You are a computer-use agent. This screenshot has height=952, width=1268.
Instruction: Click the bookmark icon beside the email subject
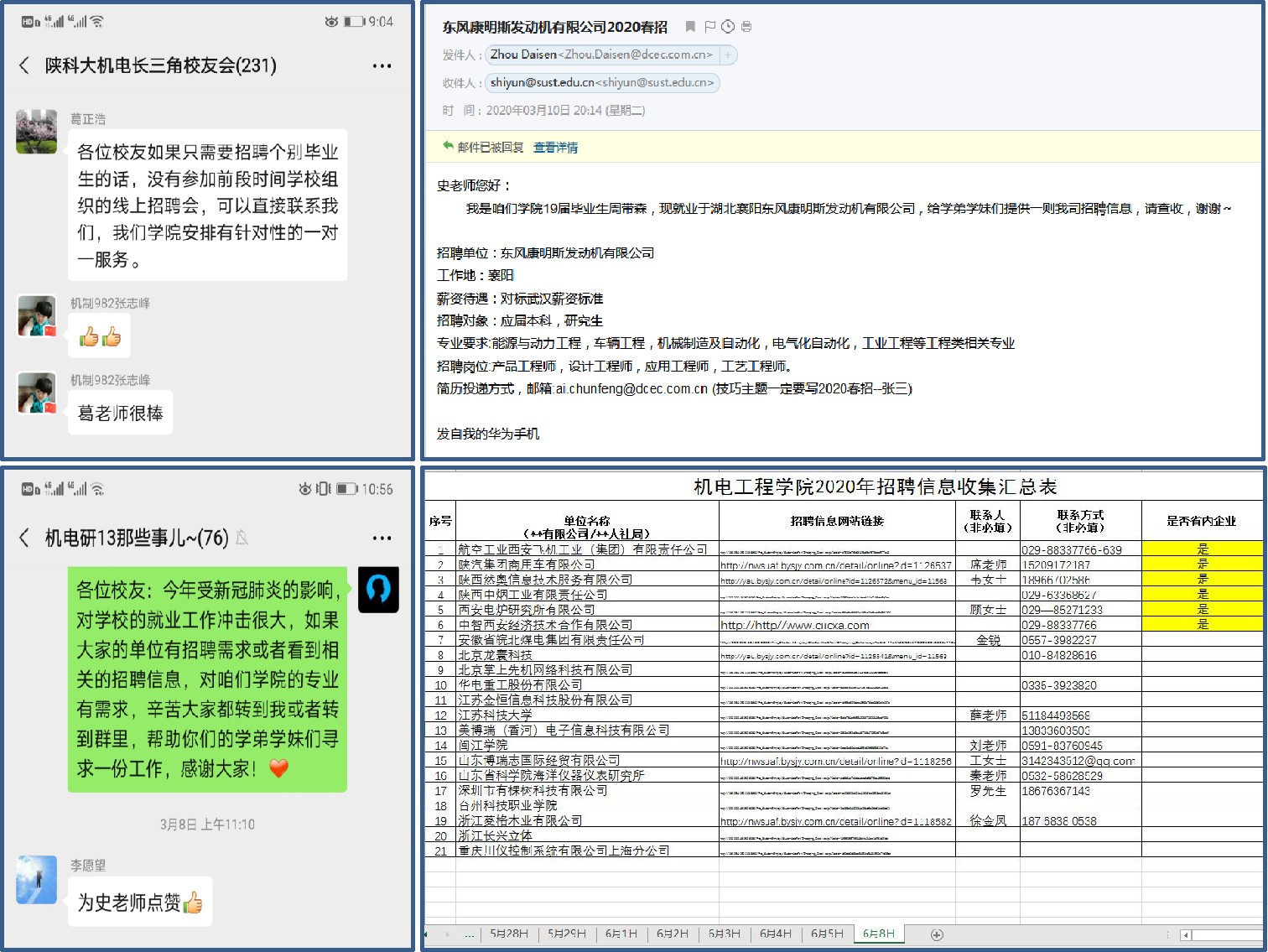pos(690,27)
